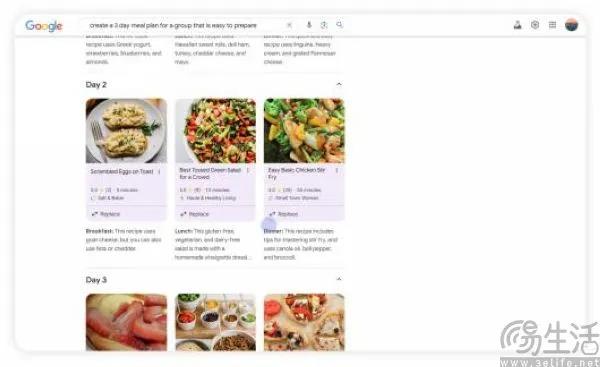Replace the Tossed Green Salad recipe
The image size is (600, 367).
point(195,214)
